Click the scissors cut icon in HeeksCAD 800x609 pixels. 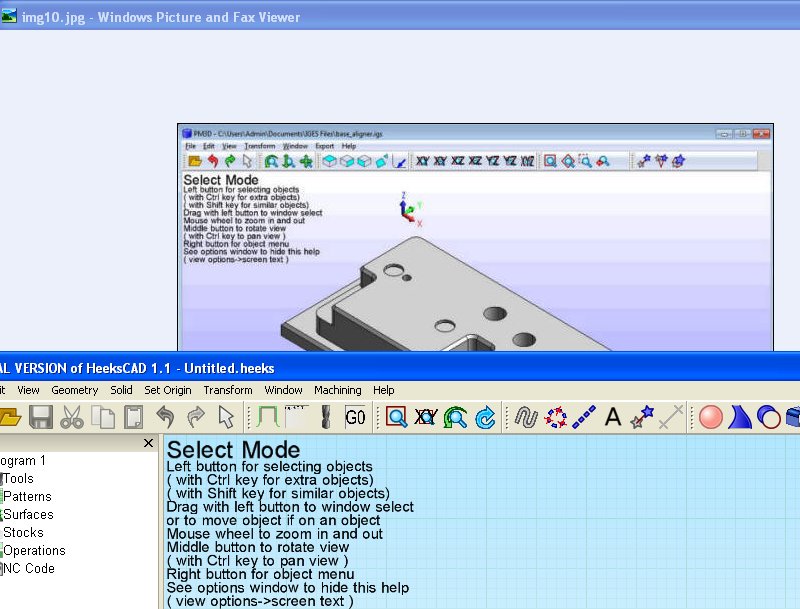click(x=71, y=417)
